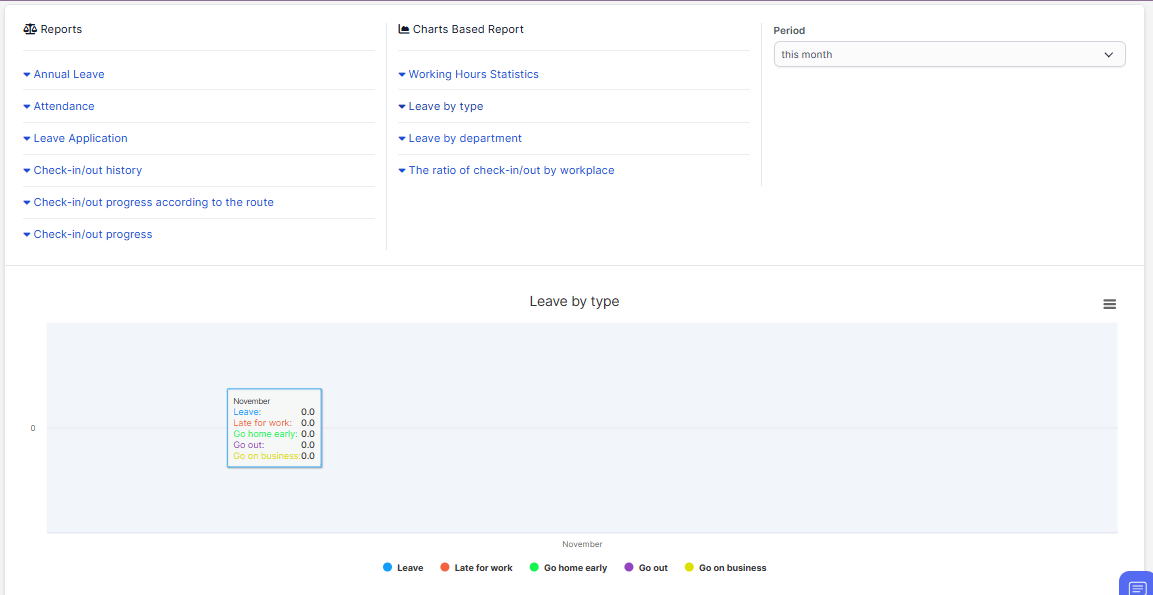Click the Charts Based Report chart icon
This screenshot has width=1153, height=595.
pos(404,30)
